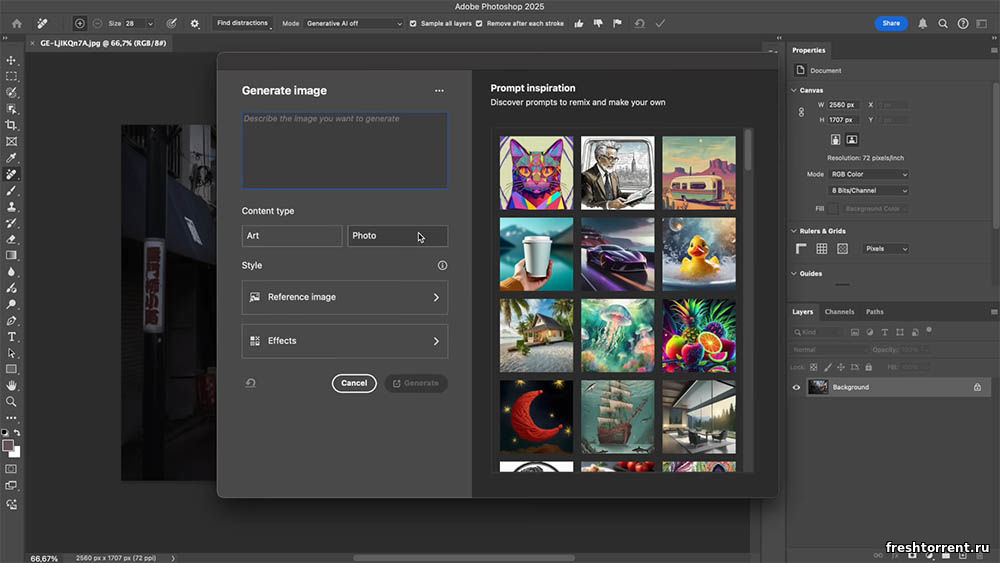Click the prompt description text field

click(344, 150)
